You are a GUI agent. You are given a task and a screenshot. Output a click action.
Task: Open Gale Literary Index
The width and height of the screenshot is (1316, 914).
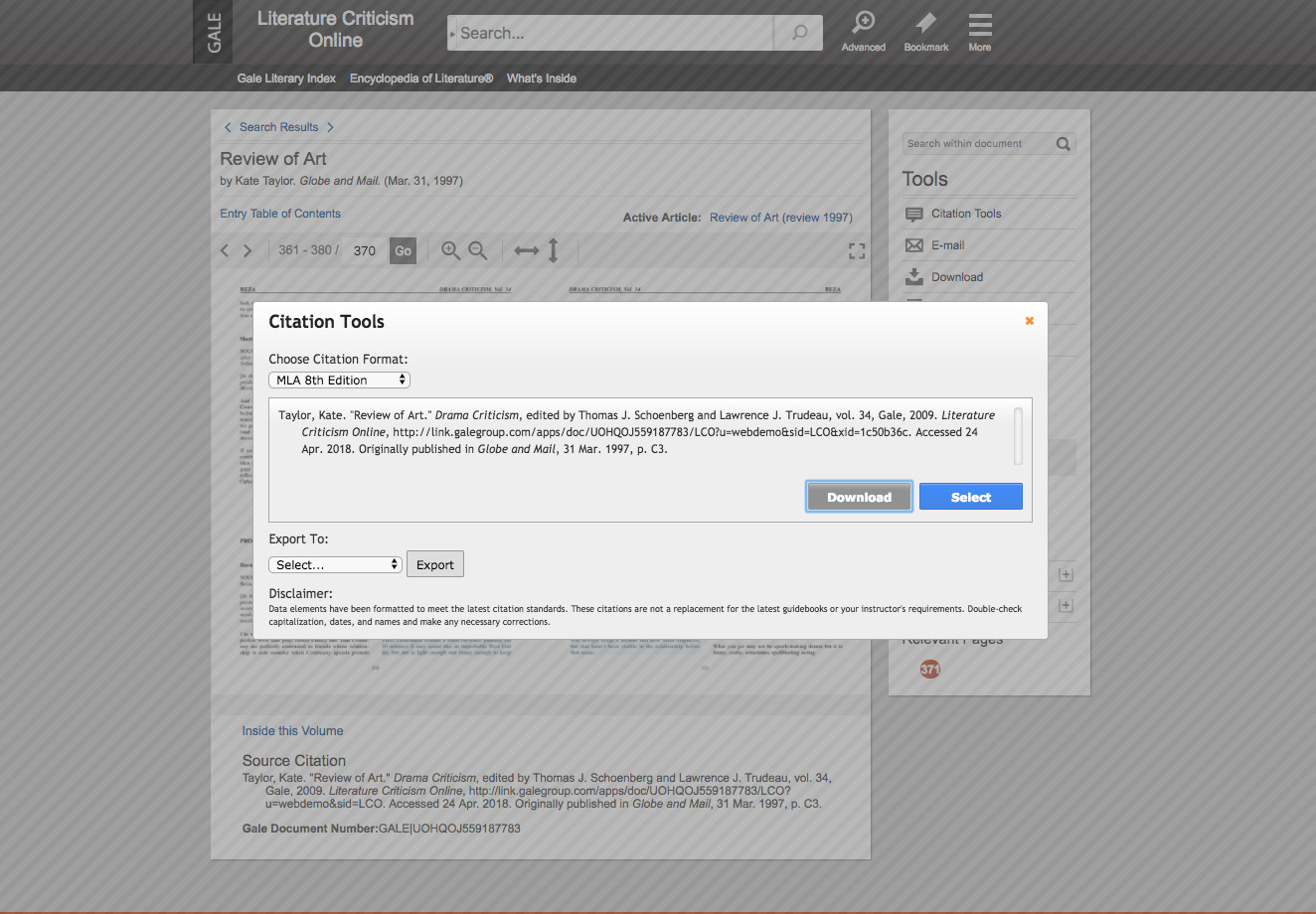(x=286, y=78)
